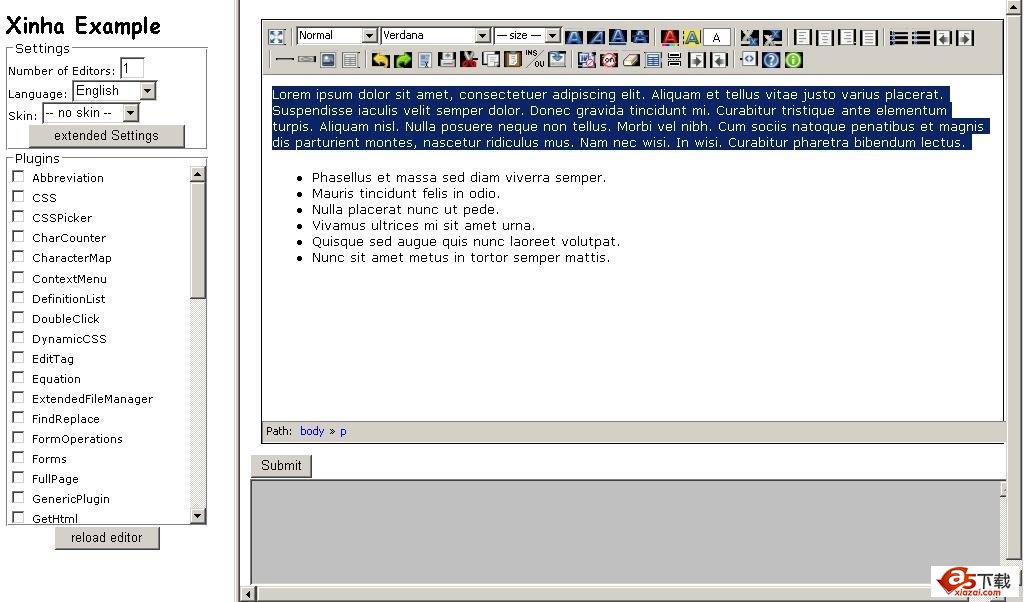Decrease indent with outdent icon
The image size is (1024, 602).
pyautogui.click(x=943, y=38)
